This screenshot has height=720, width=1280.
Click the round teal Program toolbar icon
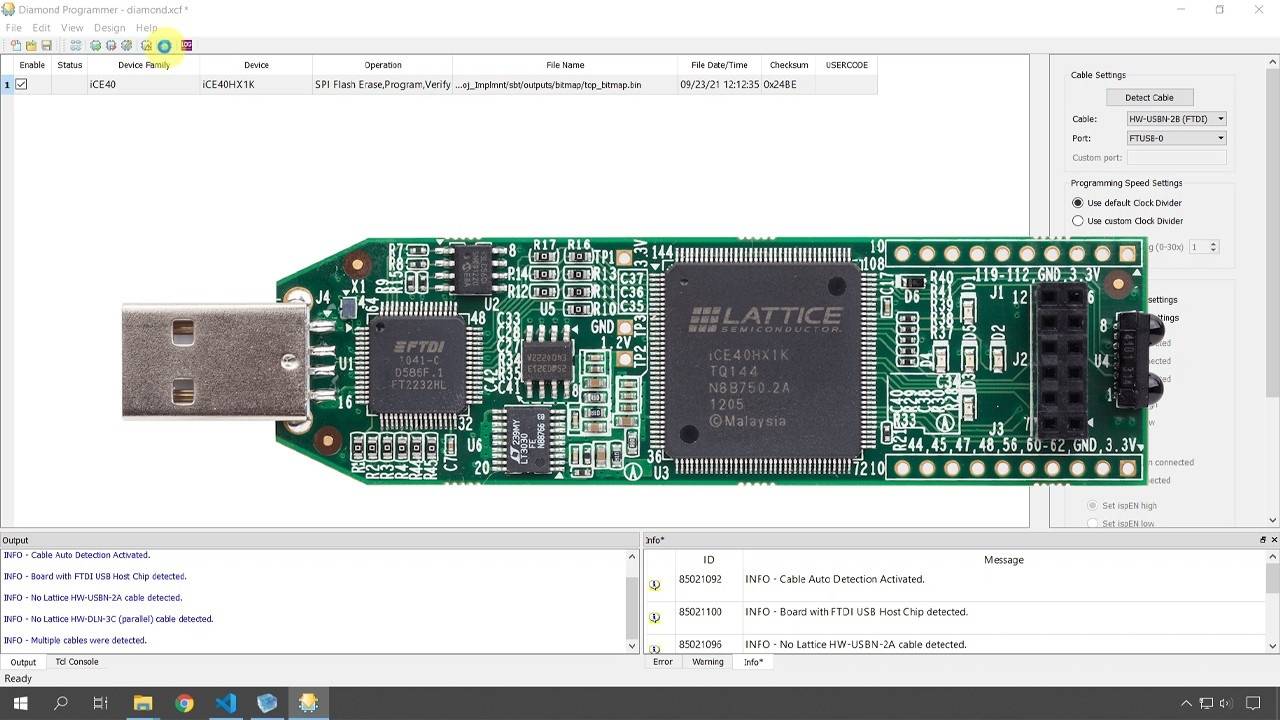click(164, 46)
